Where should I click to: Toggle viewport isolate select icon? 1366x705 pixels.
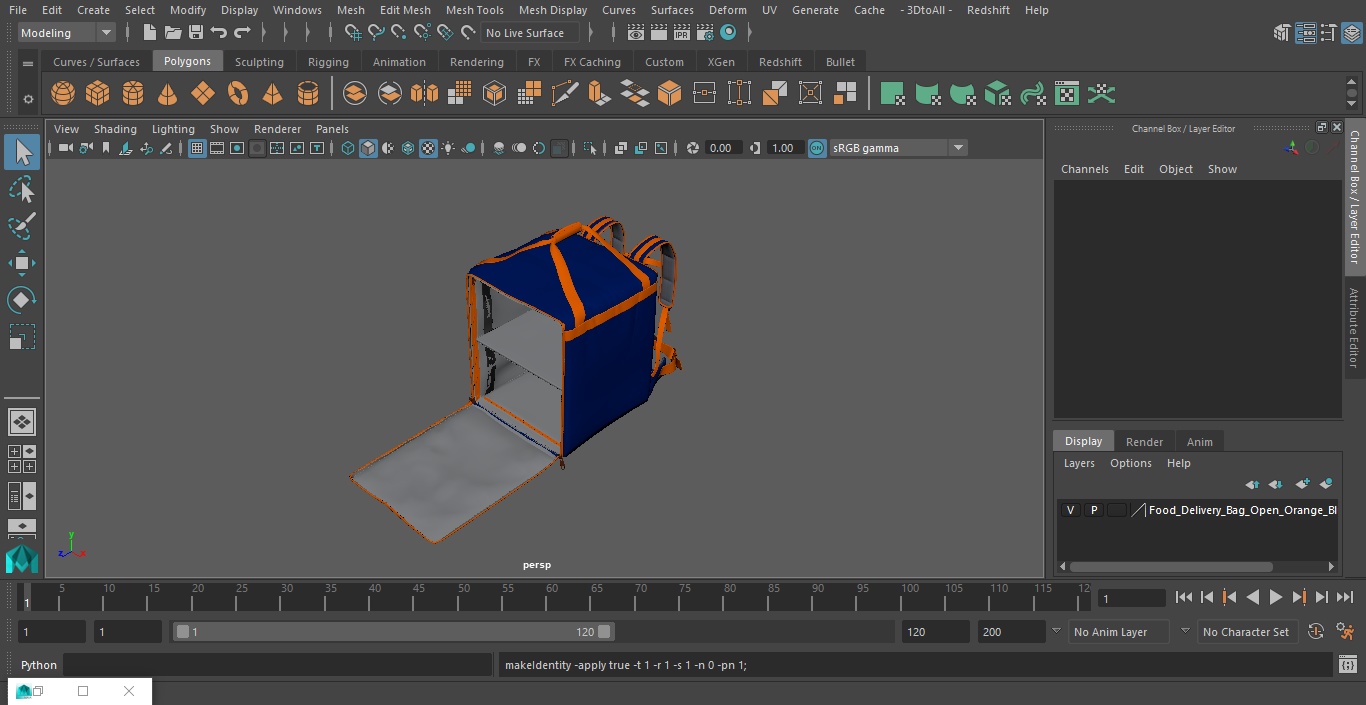tap(590, 148)
